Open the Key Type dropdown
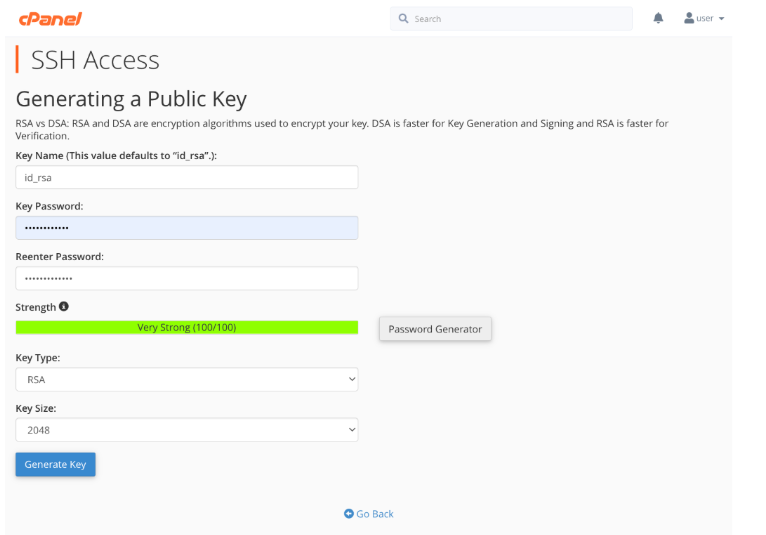Screen dimensions: 766x535 (186, 380)
